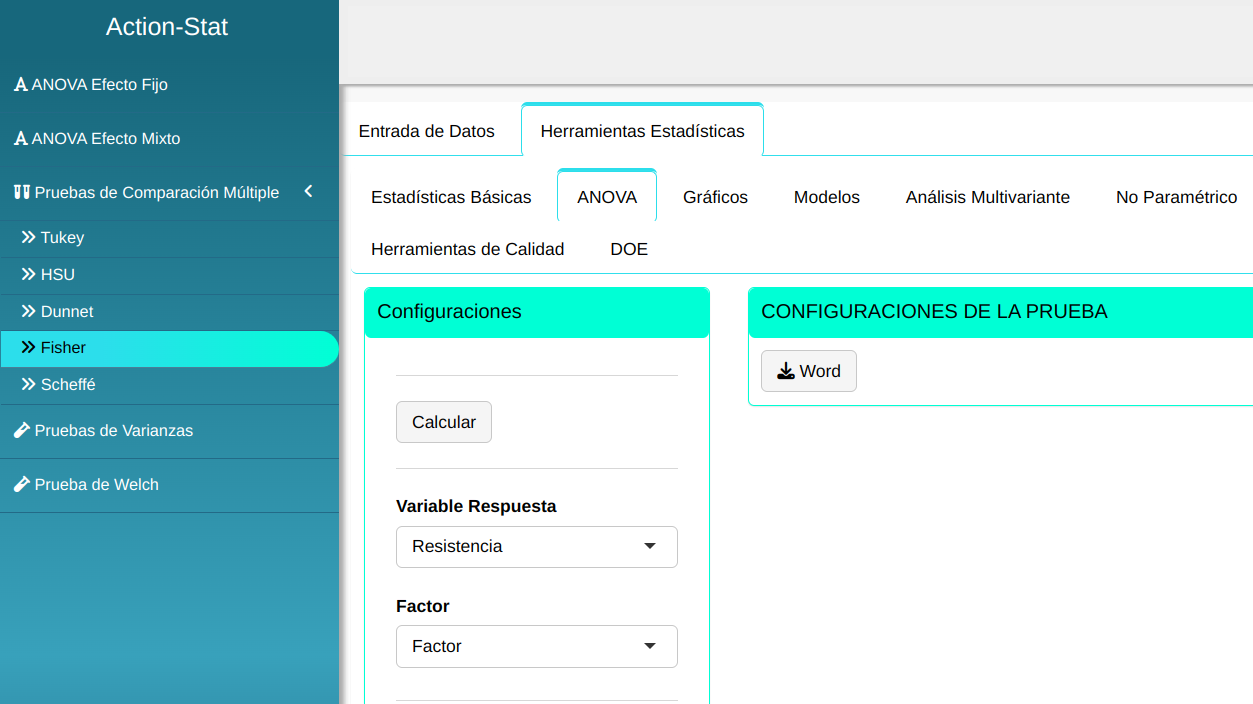This screenshot has height=704, width=1253.
Task: Collapse Pruebas de Comparación Múltiple chevron
Action: click(308, 192)
